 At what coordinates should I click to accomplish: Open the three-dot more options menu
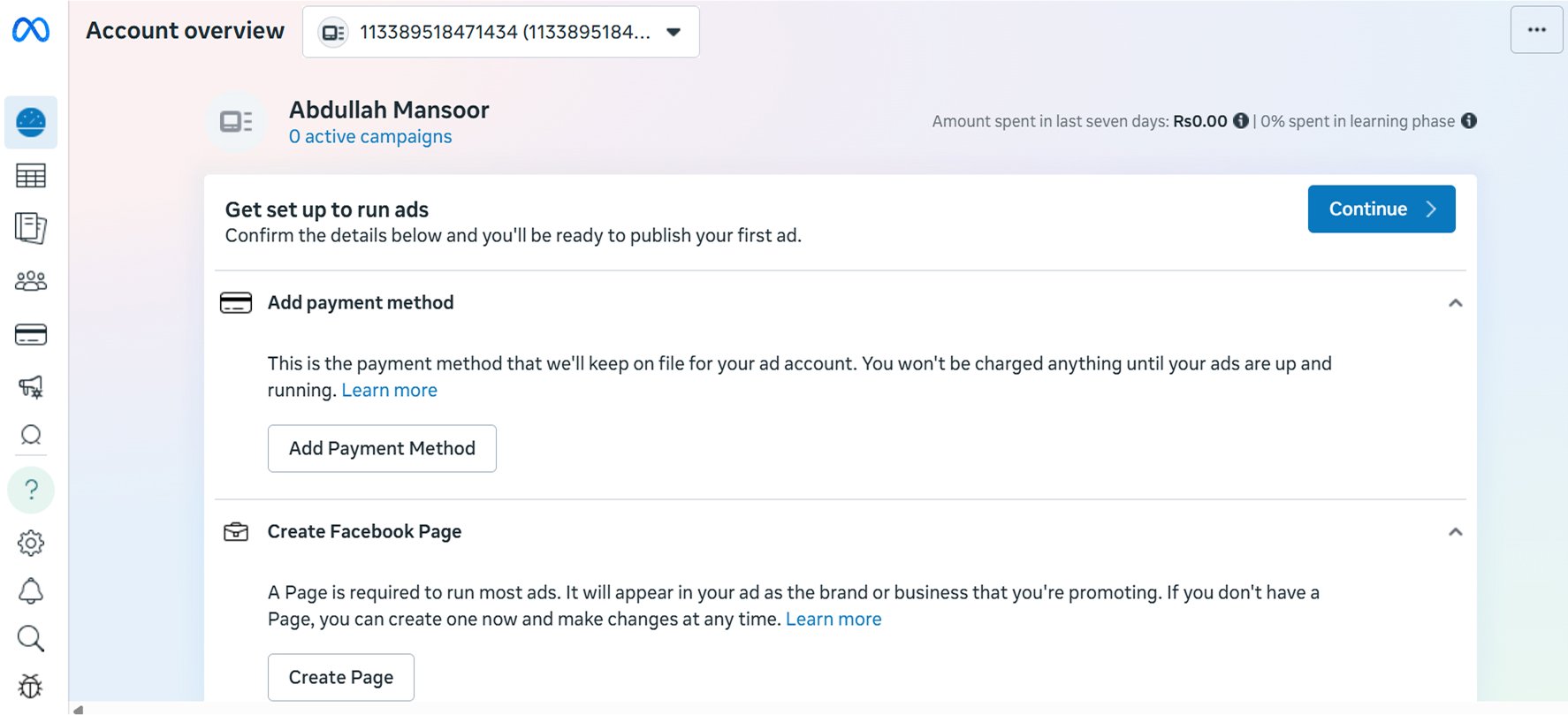click(1536, 30)
